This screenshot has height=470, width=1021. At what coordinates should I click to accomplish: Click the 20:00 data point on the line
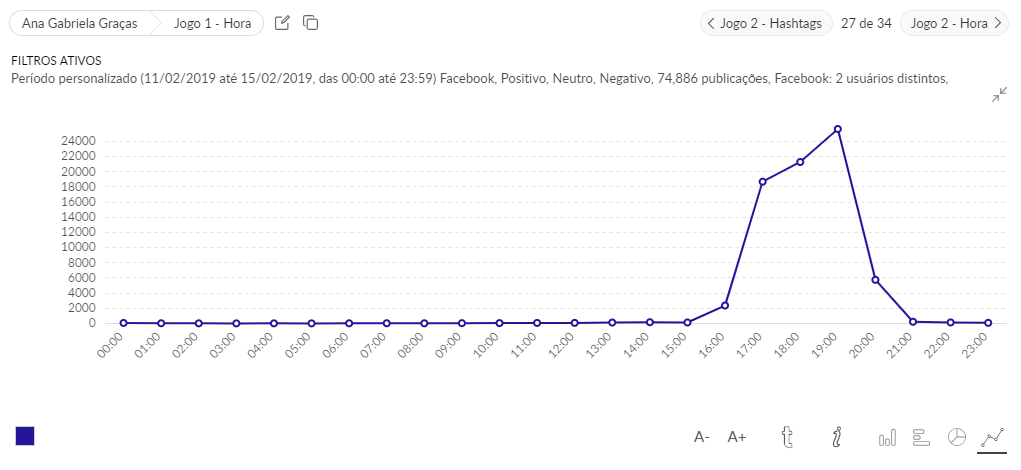pos(875,280)
